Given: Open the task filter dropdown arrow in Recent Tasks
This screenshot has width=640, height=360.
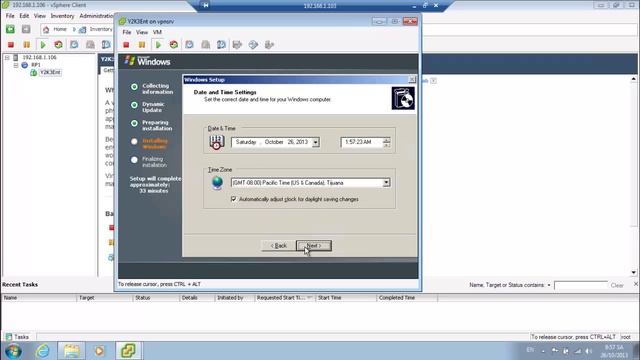Looking at the screenshot, I should pos(549,285).
